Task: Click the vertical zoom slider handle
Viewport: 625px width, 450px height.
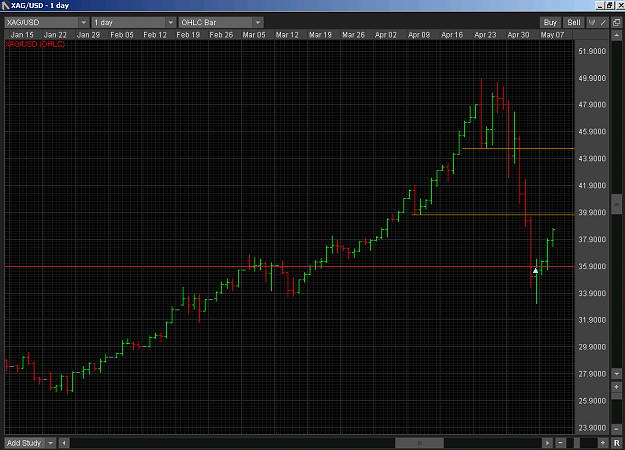Action: [x=617, y=397]
